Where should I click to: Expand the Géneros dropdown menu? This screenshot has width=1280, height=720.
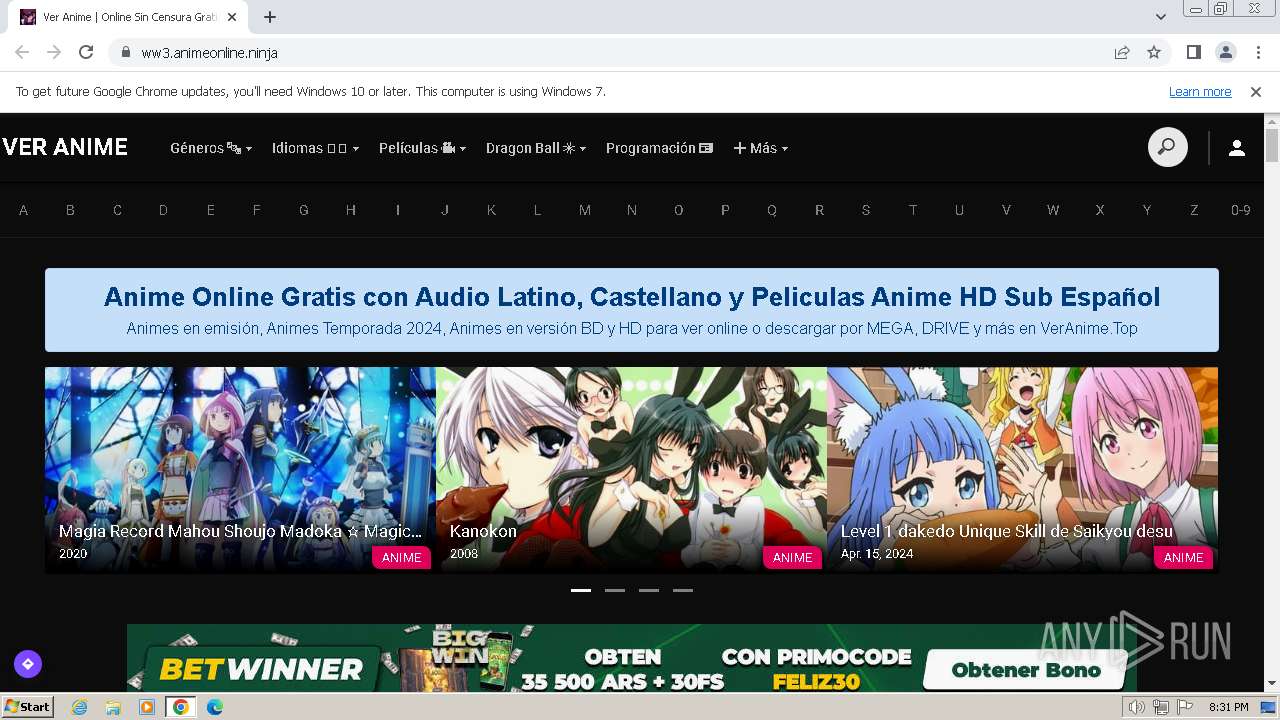click(x=211, y=148)
